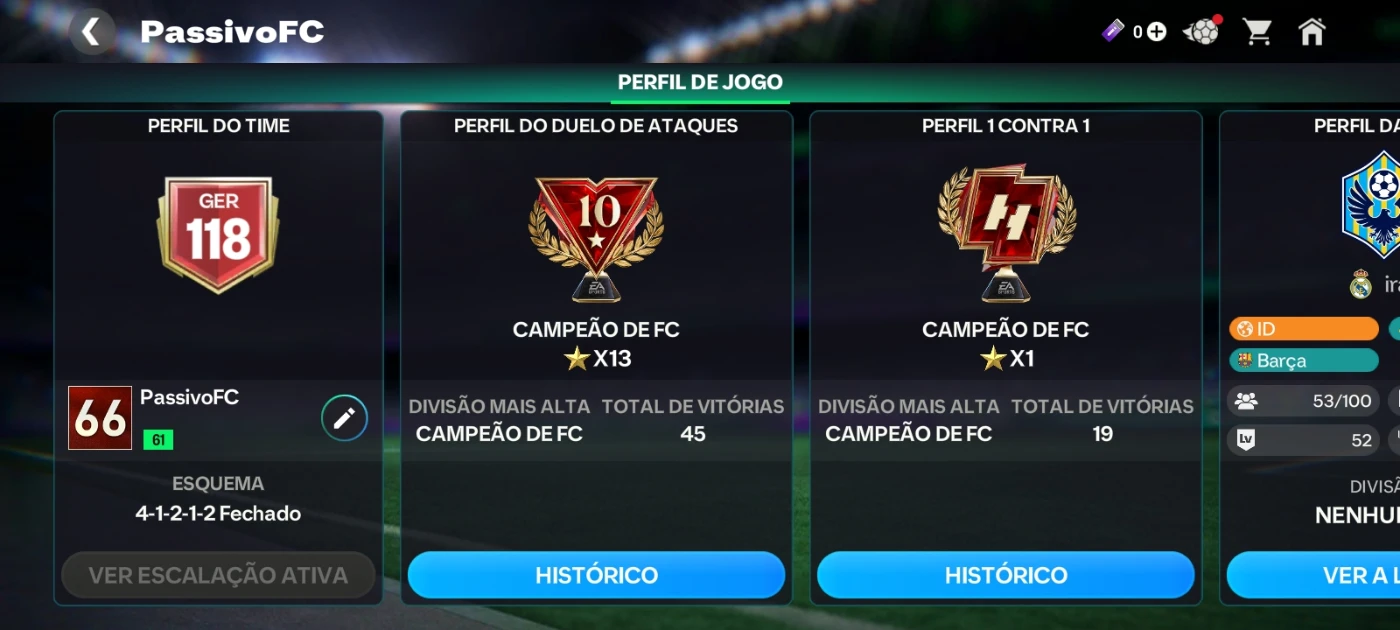Tap the back arrow beside PassivoFC
Image resolution: width=1400 pixels, height=630 pixels.
[x=91, y=32]
